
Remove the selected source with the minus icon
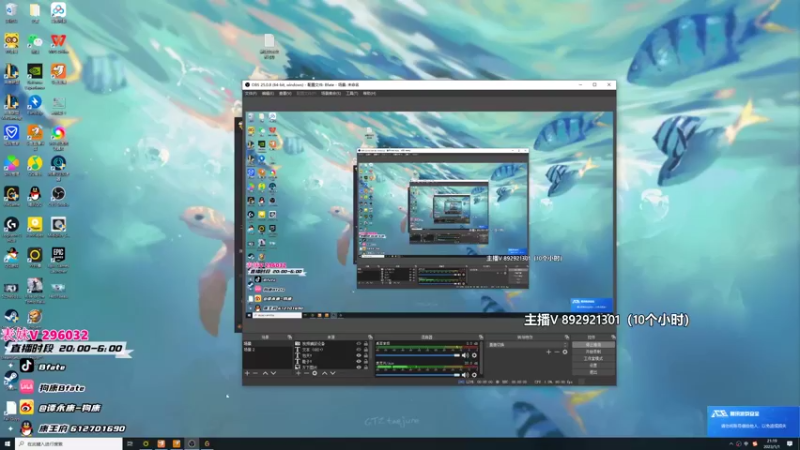[306, 373]
